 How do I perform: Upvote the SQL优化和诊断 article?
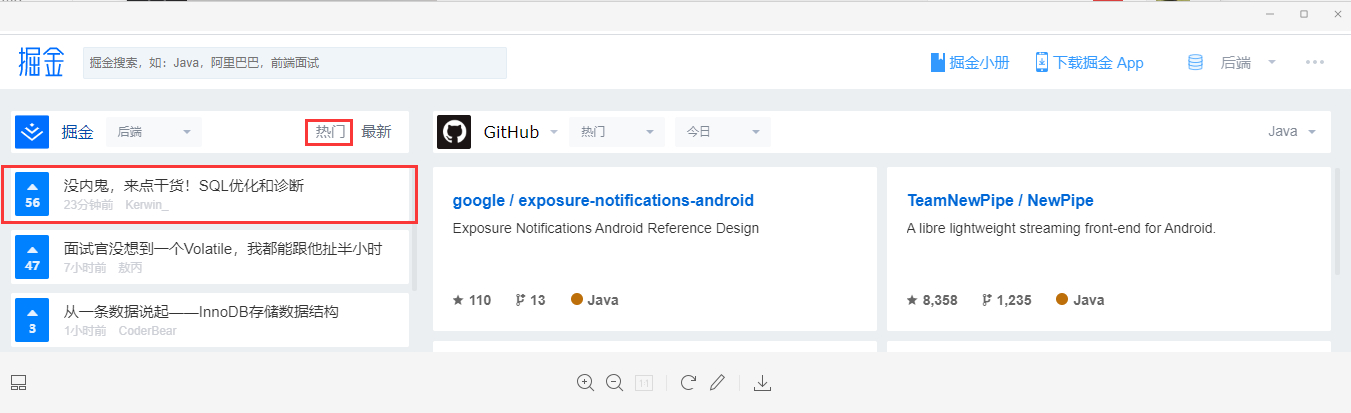click(x=33, y=194)
